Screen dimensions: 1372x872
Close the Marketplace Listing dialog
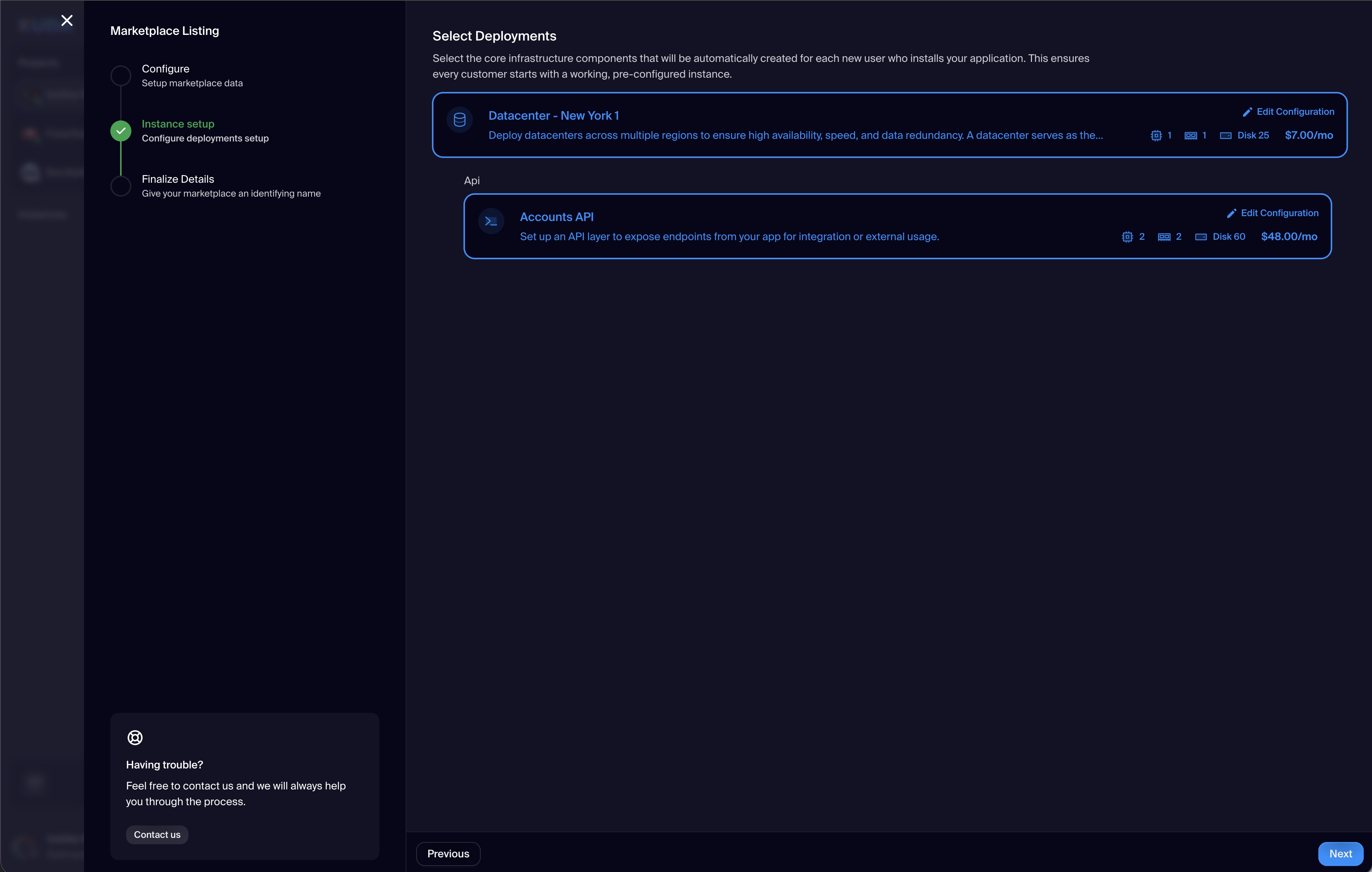coord(67,21)
